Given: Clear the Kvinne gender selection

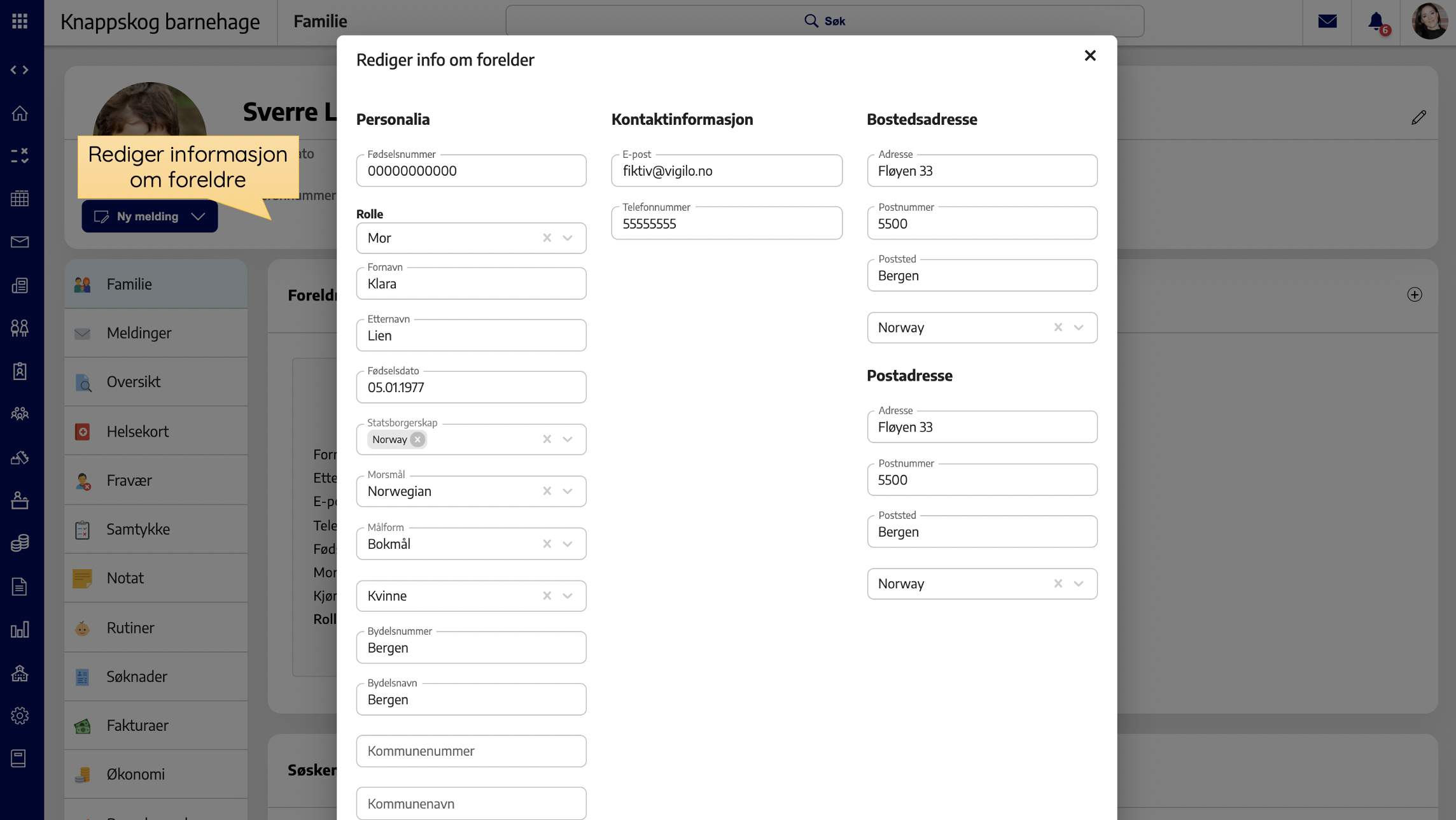Looking at the screenshot, I should click(547, 596).
